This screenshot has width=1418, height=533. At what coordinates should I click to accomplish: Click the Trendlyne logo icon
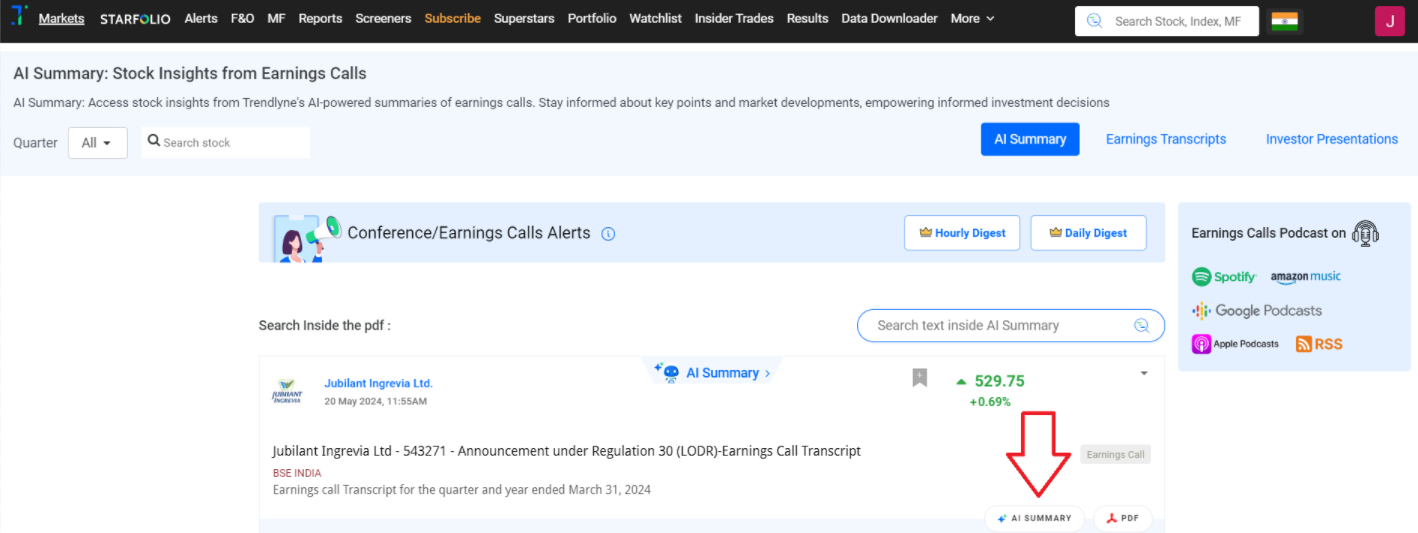[x=19, y=17]
